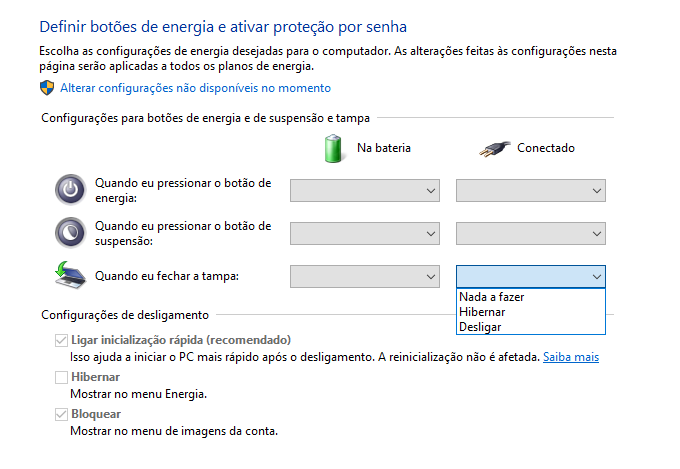Click the green battery icon
Image resolution: width=680 pixels, height=469 pixels.
[x=333, y=148]
